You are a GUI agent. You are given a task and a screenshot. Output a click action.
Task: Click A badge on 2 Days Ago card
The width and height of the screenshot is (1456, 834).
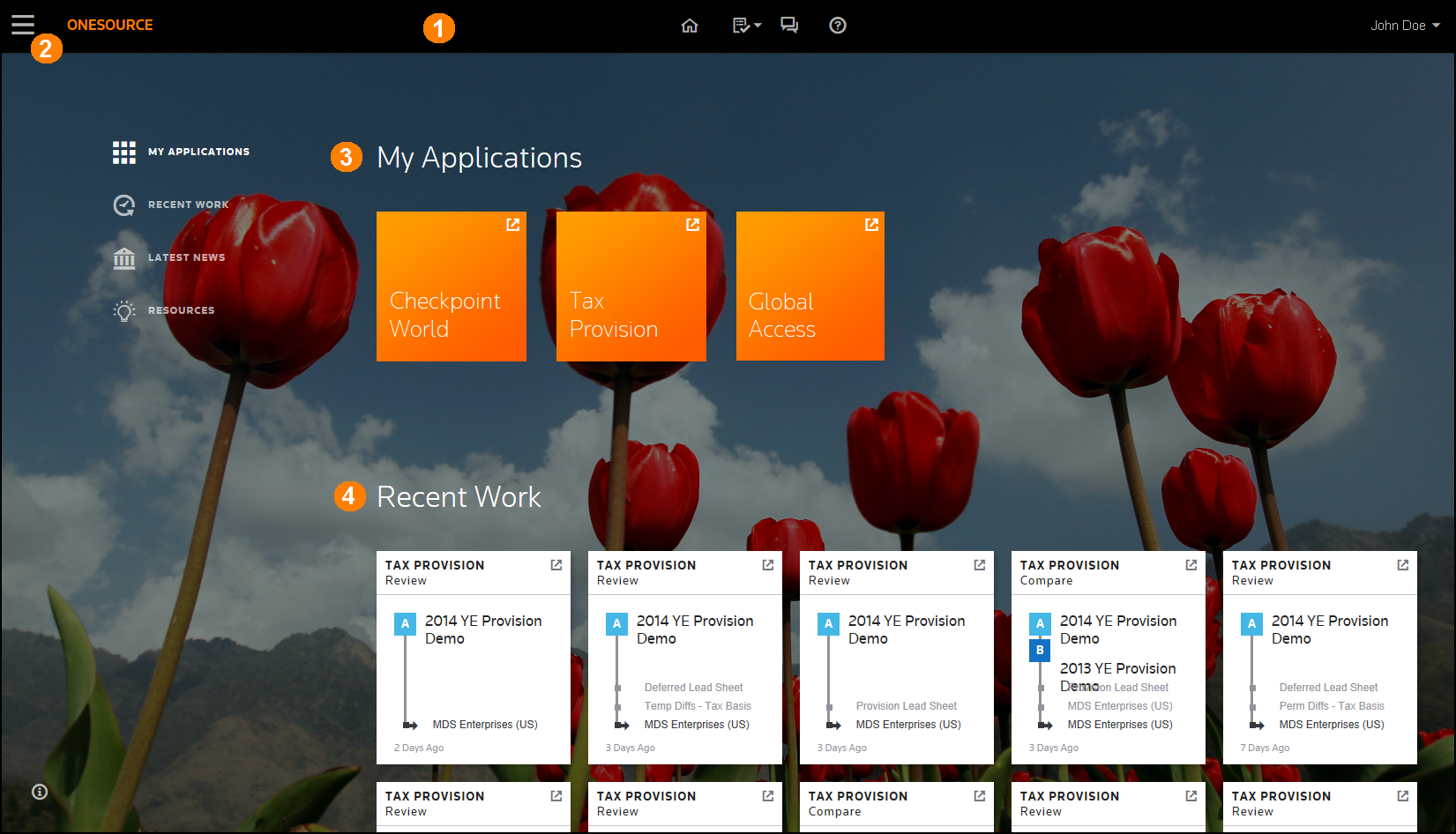405,624
